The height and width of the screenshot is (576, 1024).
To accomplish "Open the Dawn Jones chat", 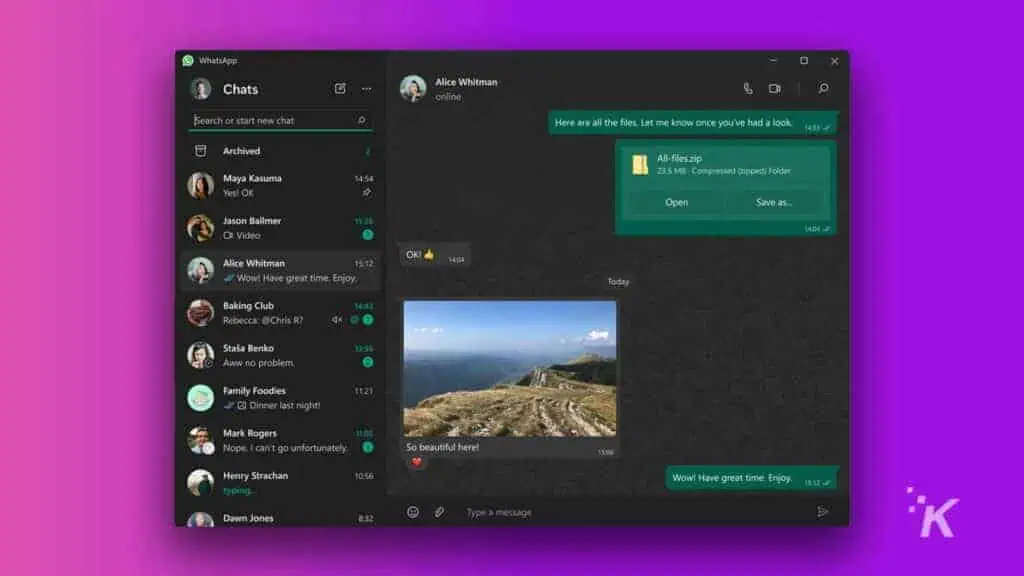I will coord(281,518).
